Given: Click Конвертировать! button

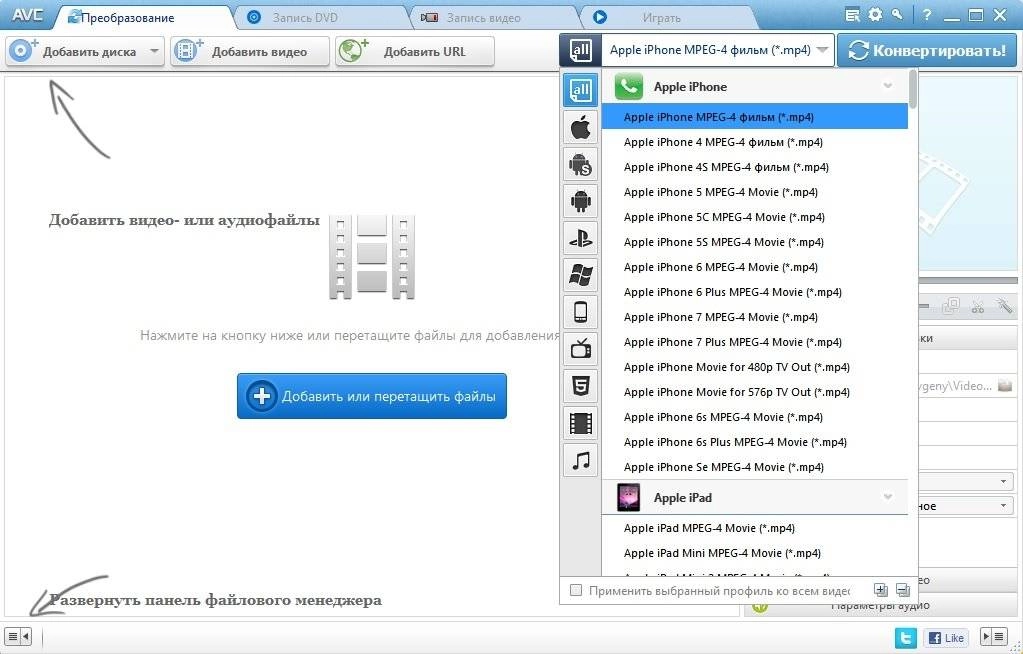Looking at the screenshot, I should pos(927,50).
